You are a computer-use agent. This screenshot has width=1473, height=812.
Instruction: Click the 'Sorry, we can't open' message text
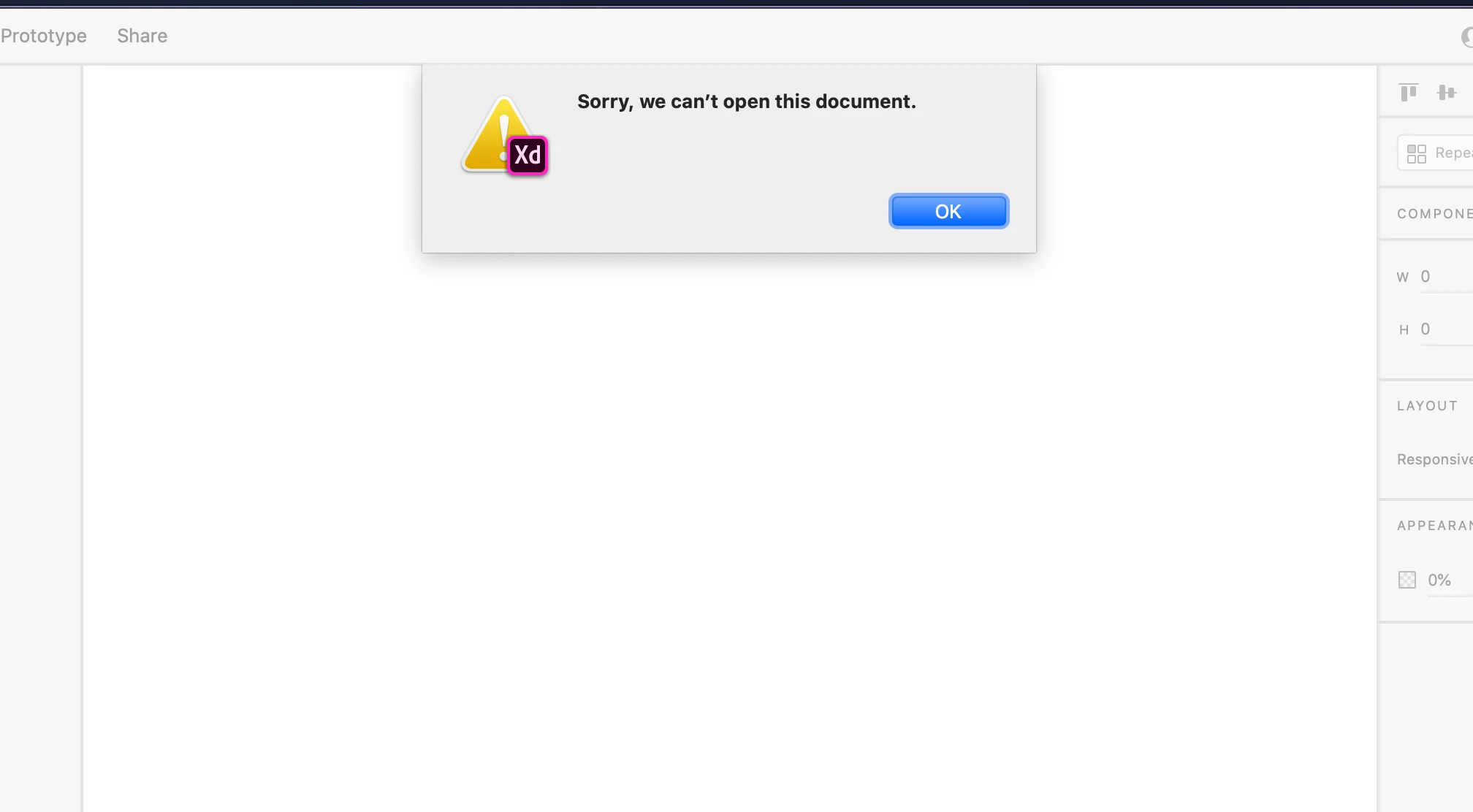[x=747, y=101]
